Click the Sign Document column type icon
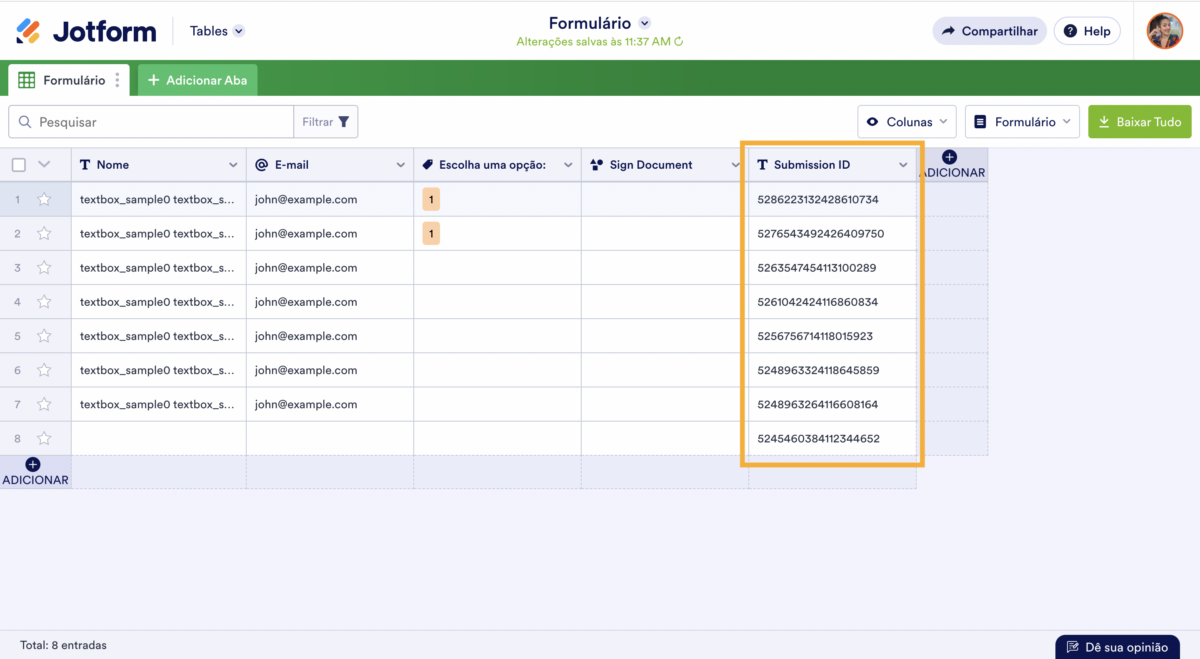Screen dimensions: 1200x659 click(x=596, y=165)
